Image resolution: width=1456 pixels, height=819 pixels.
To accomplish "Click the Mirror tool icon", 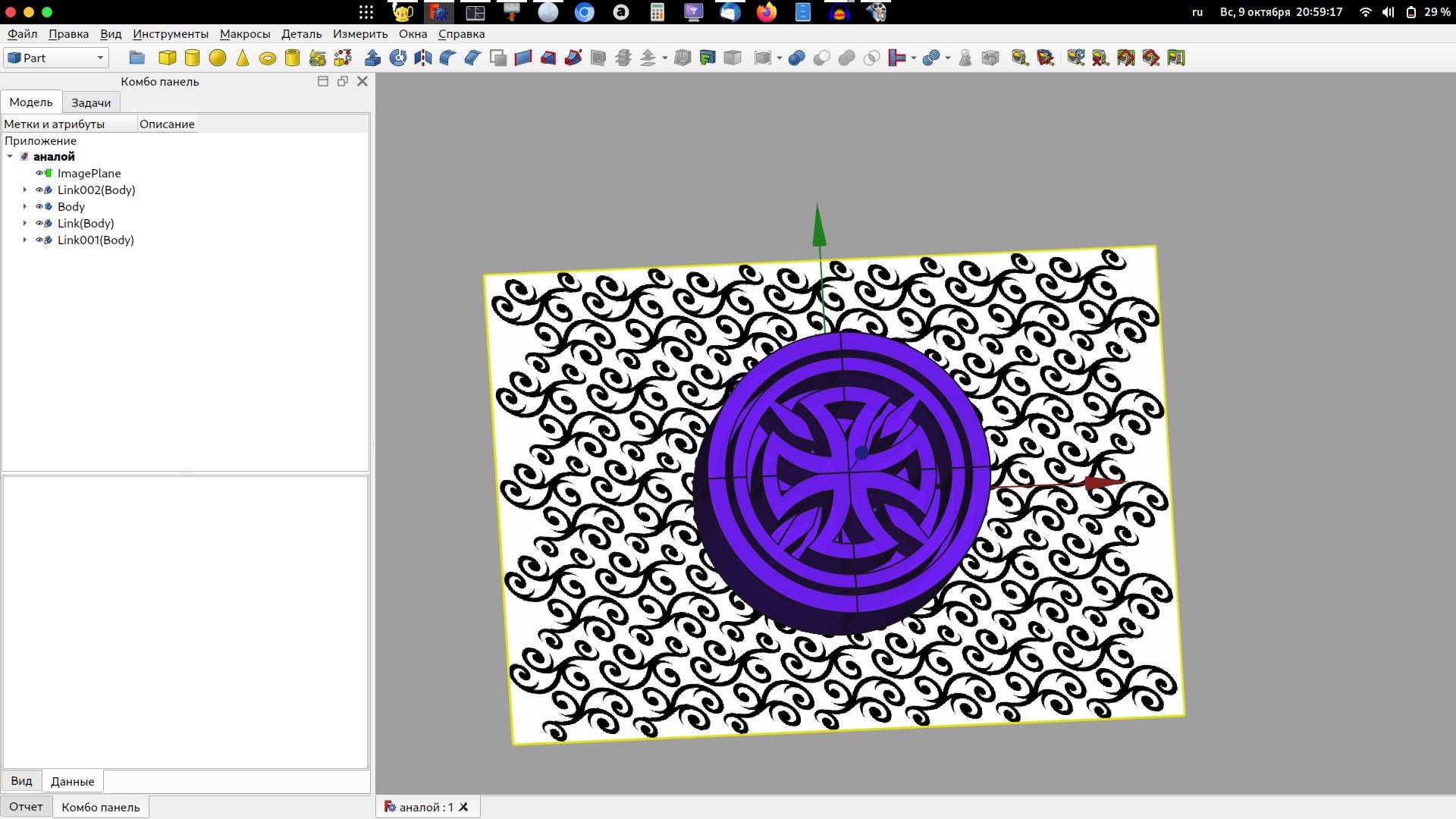I will tap(423, 58).
